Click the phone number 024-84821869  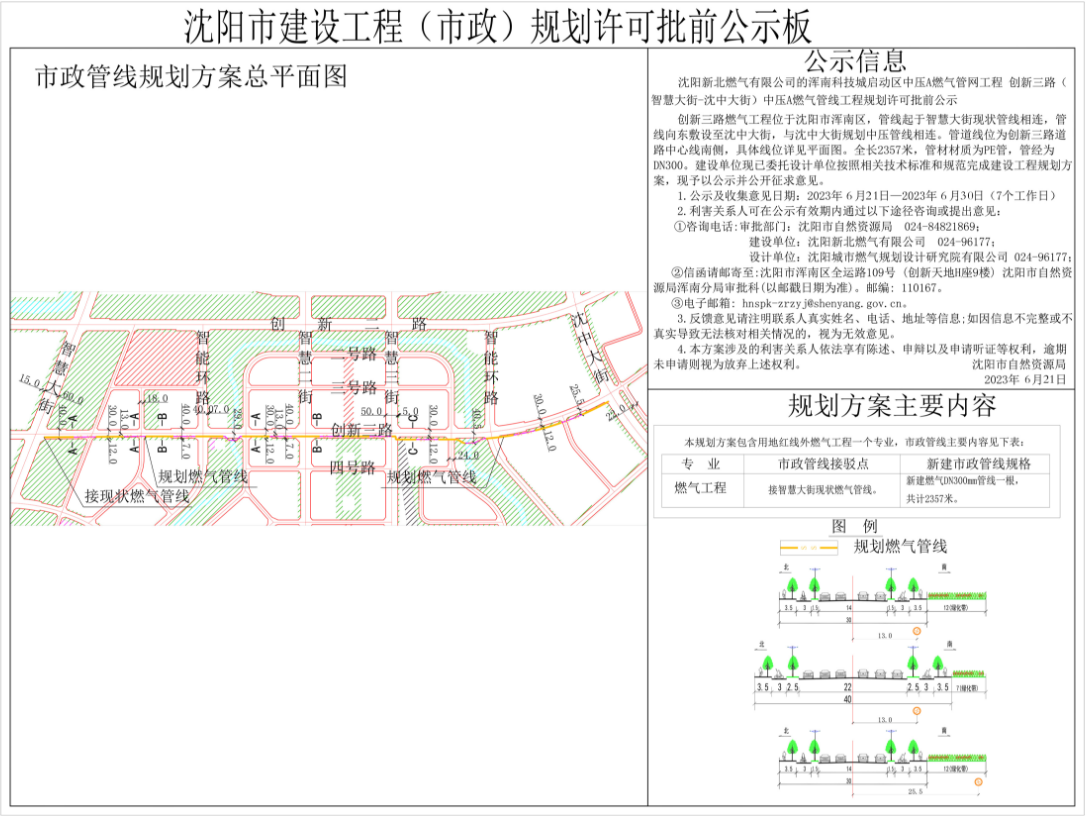[949, 227]
